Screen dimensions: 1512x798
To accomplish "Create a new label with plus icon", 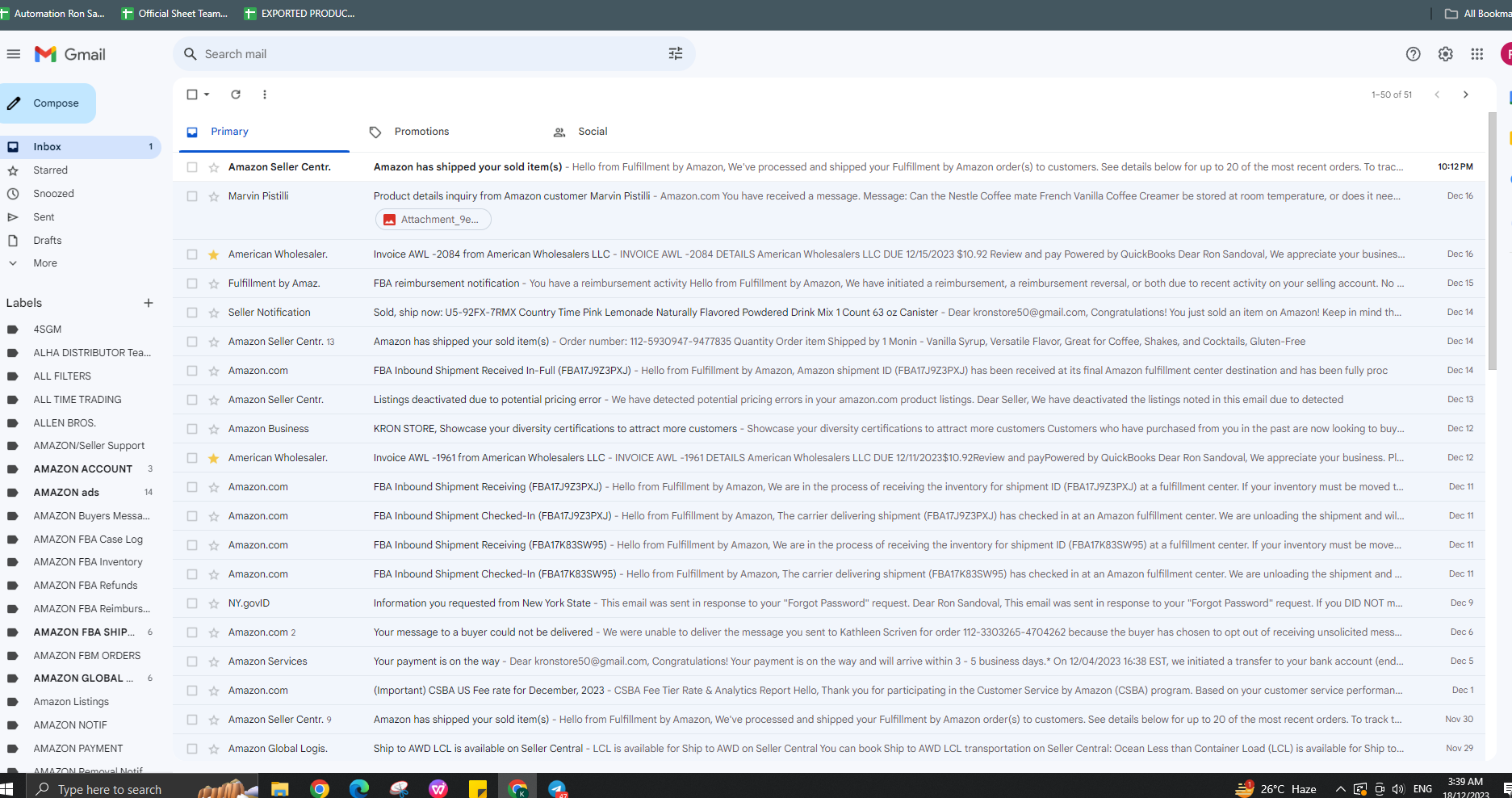I will click(x=149, y=303).
